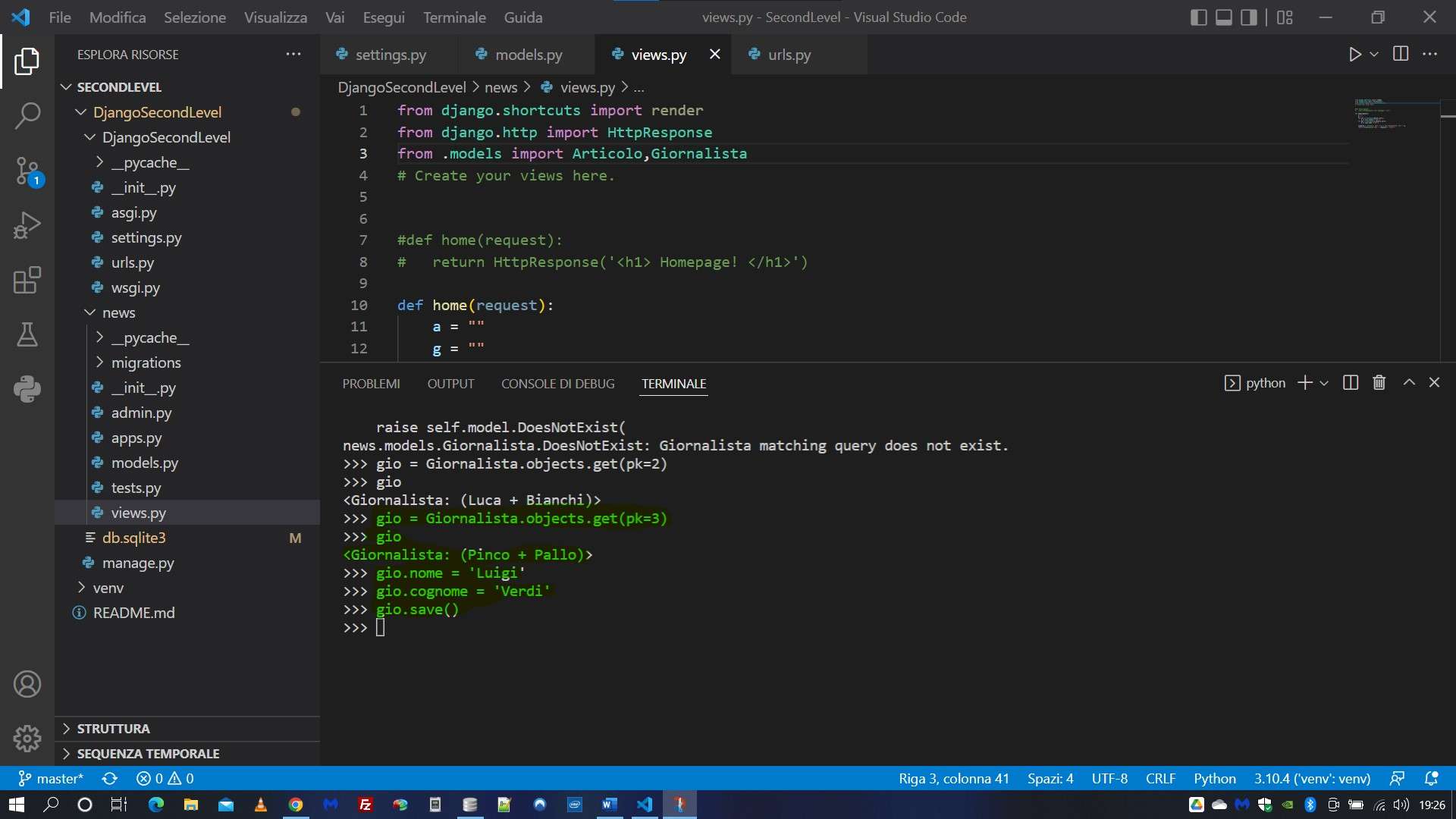
Task: Open notifications bell in status bar
Action: coord(1432,779)
